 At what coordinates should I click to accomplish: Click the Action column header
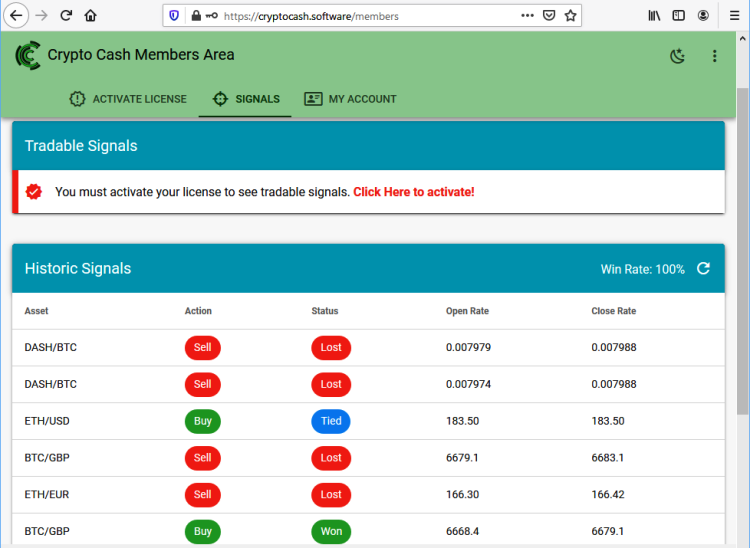tap(198, 311)
